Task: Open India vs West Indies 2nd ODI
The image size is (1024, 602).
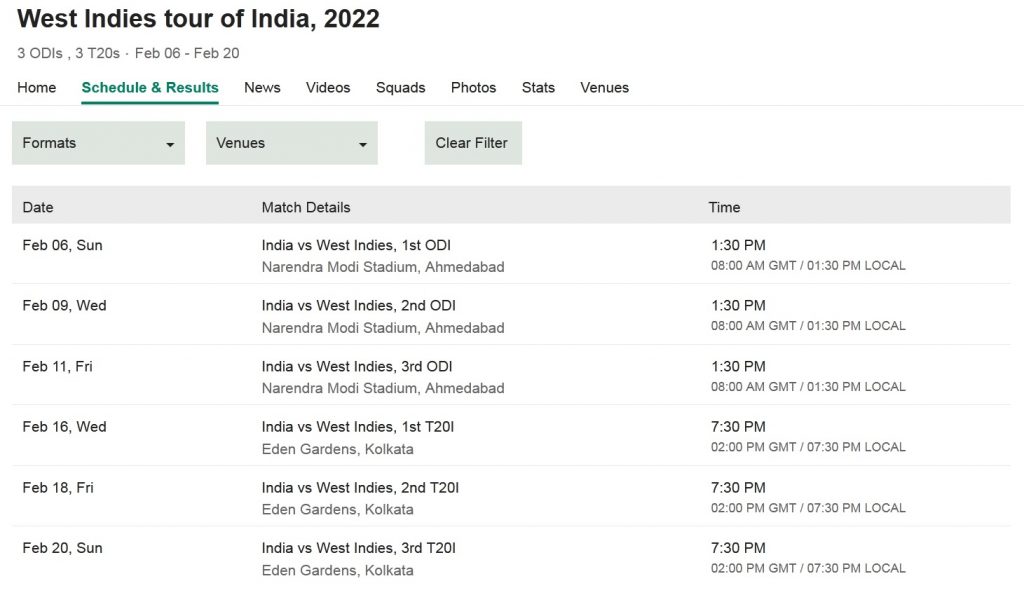Action: 358,306
